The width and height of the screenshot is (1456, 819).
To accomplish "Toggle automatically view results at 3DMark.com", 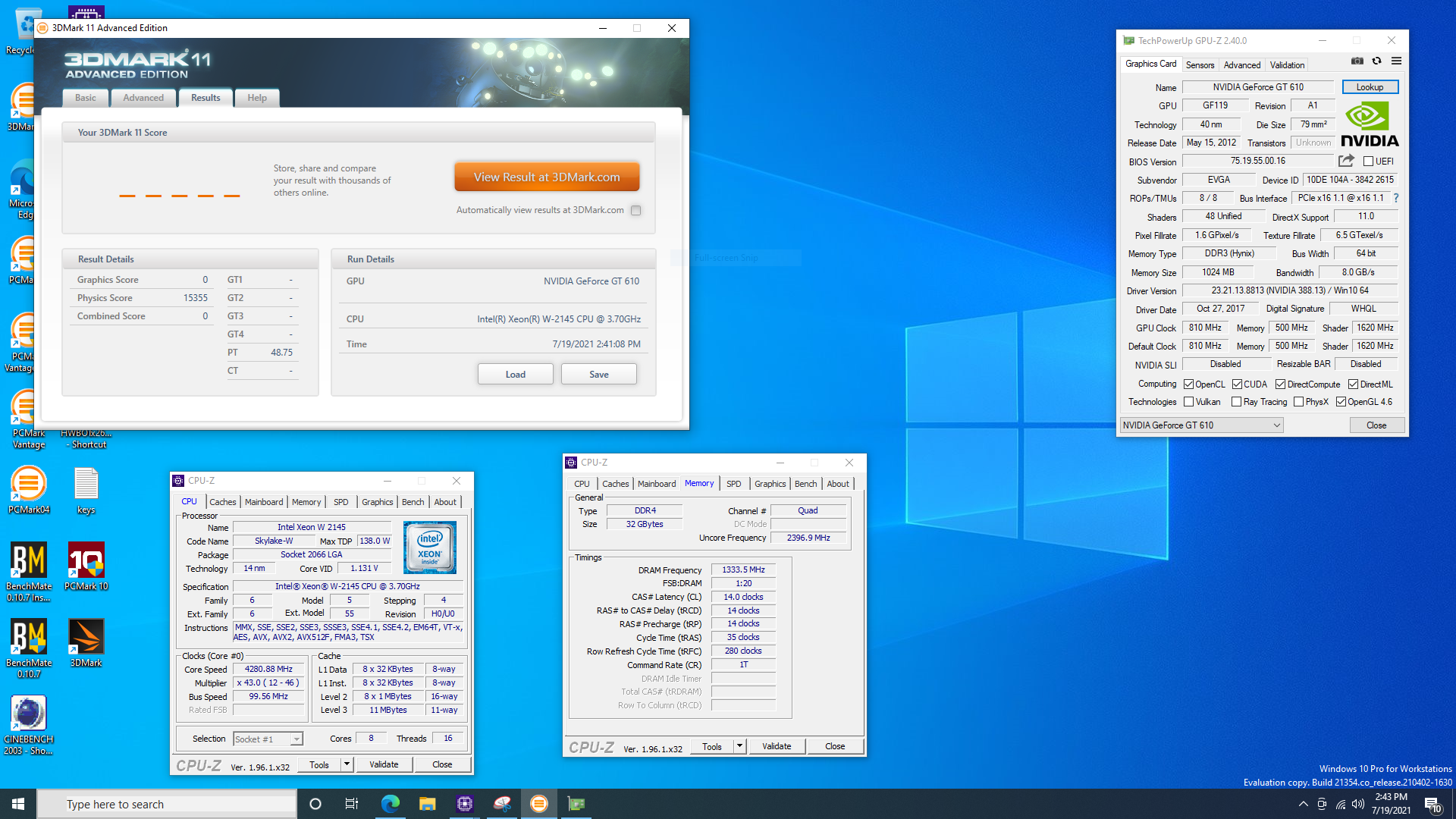I will click(x=636, y=211).
